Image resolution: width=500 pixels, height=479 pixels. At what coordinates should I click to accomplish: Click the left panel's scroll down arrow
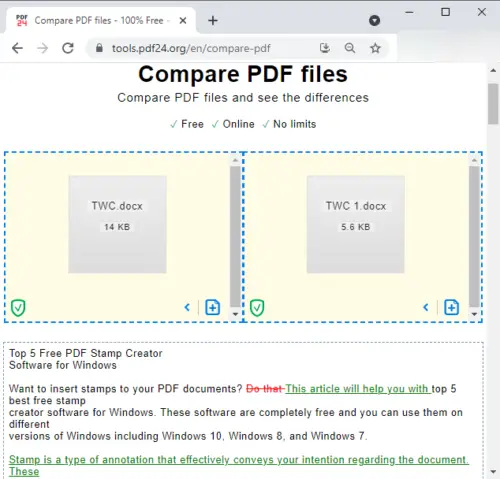pyautogui.click(x=235, y=314)
